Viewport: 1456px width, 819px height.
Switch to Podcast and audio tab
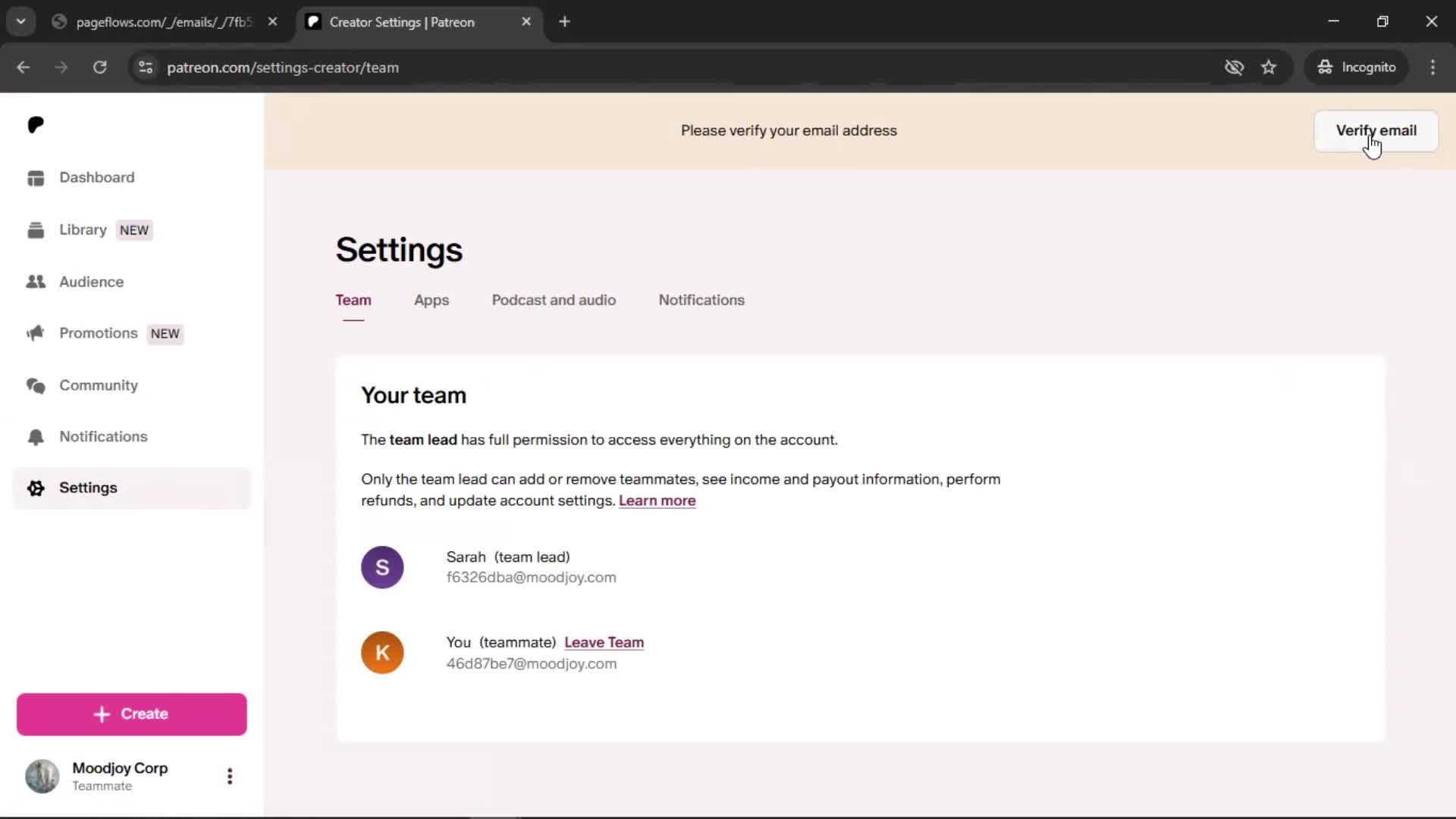tap(554, 300)
